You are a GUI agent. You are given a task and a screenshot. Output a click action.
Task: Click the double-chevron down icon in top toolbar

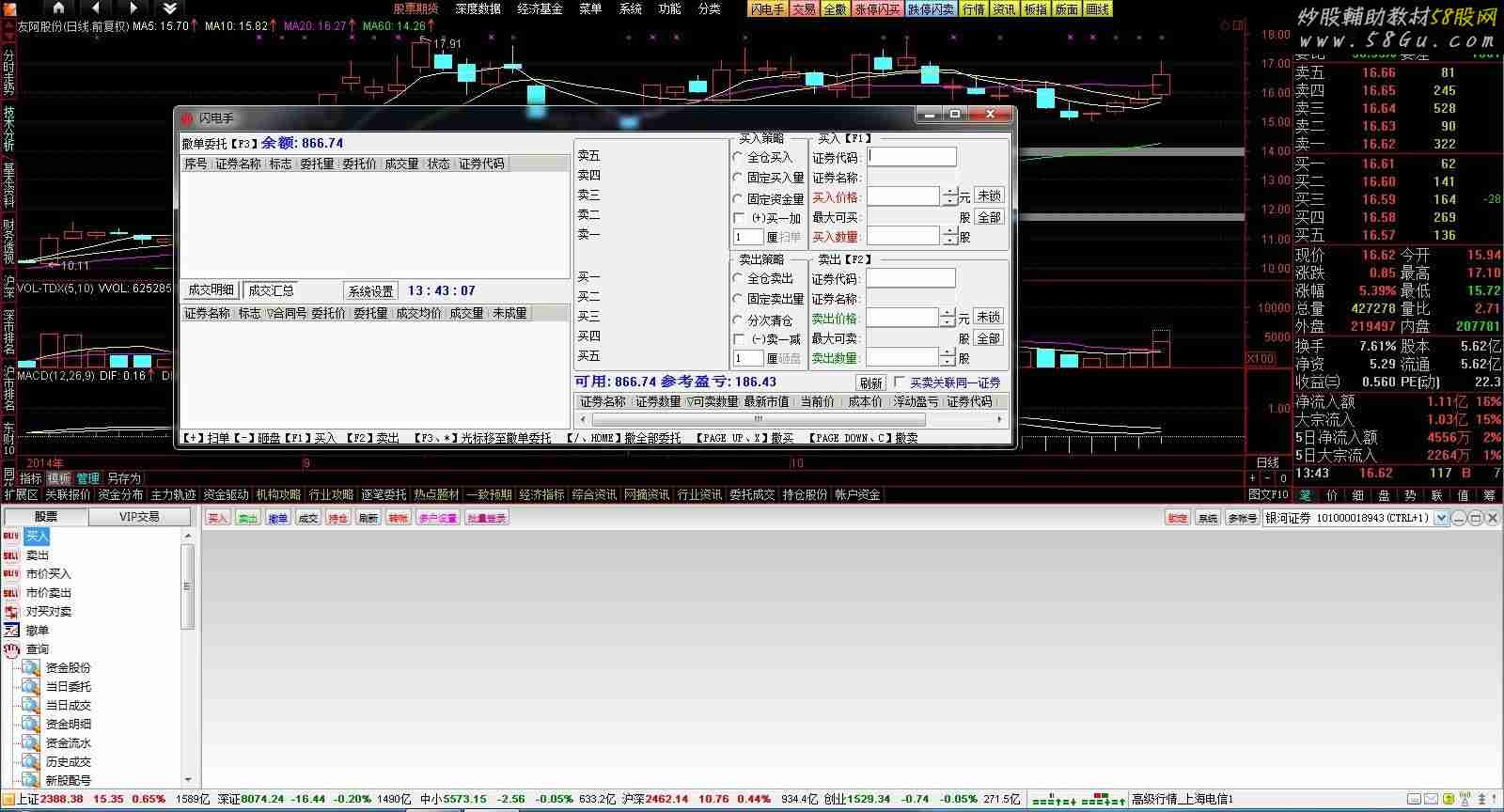point(170,8)
